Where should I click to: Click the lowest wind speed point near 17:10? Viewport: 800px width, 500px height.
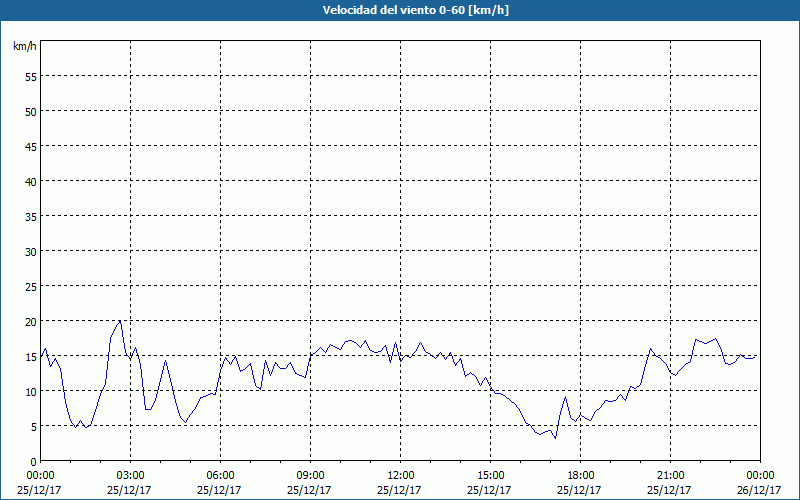(x=555, y=438)
